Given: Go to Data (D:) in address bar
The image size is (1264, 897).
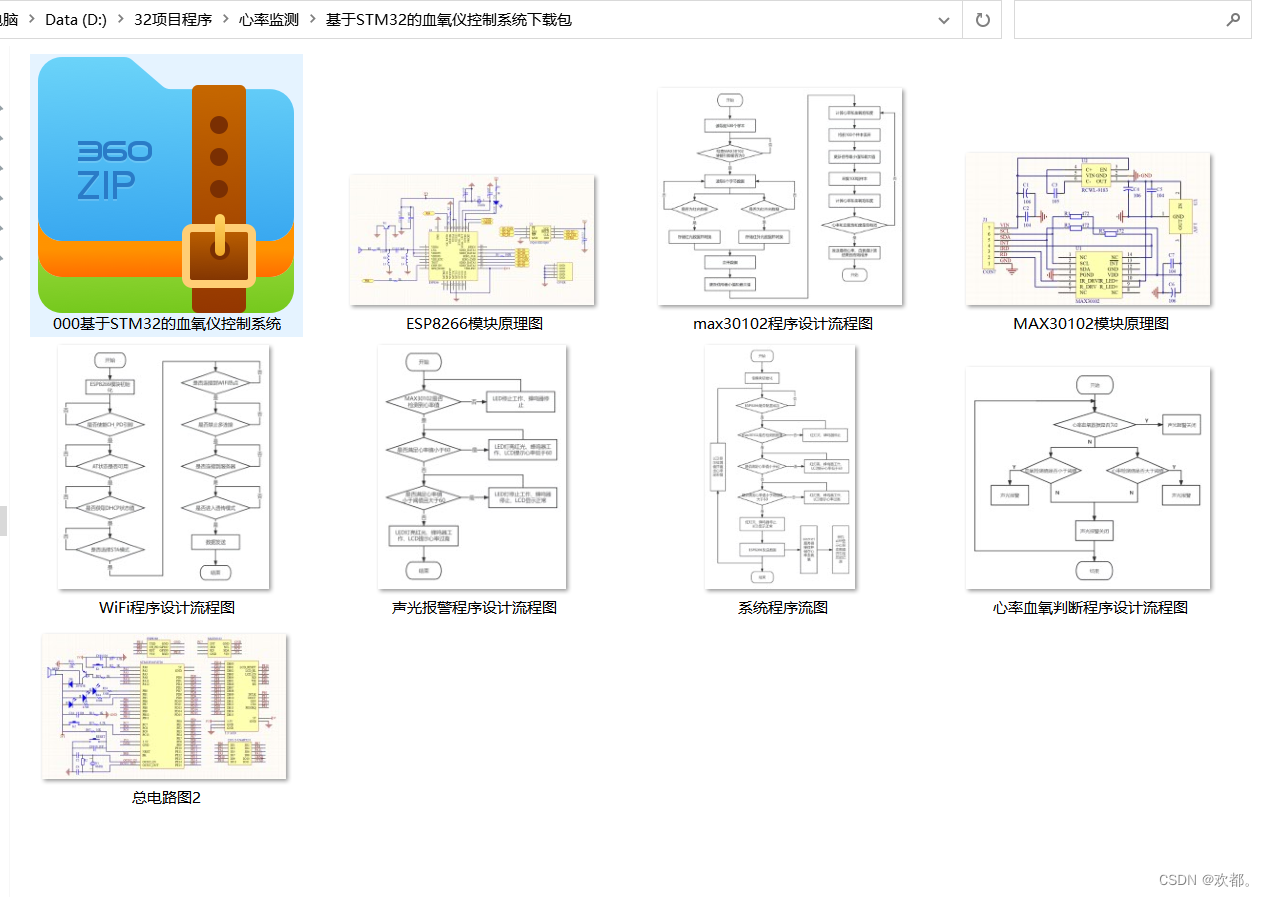Looking at the screenshot, I should 76,19.
